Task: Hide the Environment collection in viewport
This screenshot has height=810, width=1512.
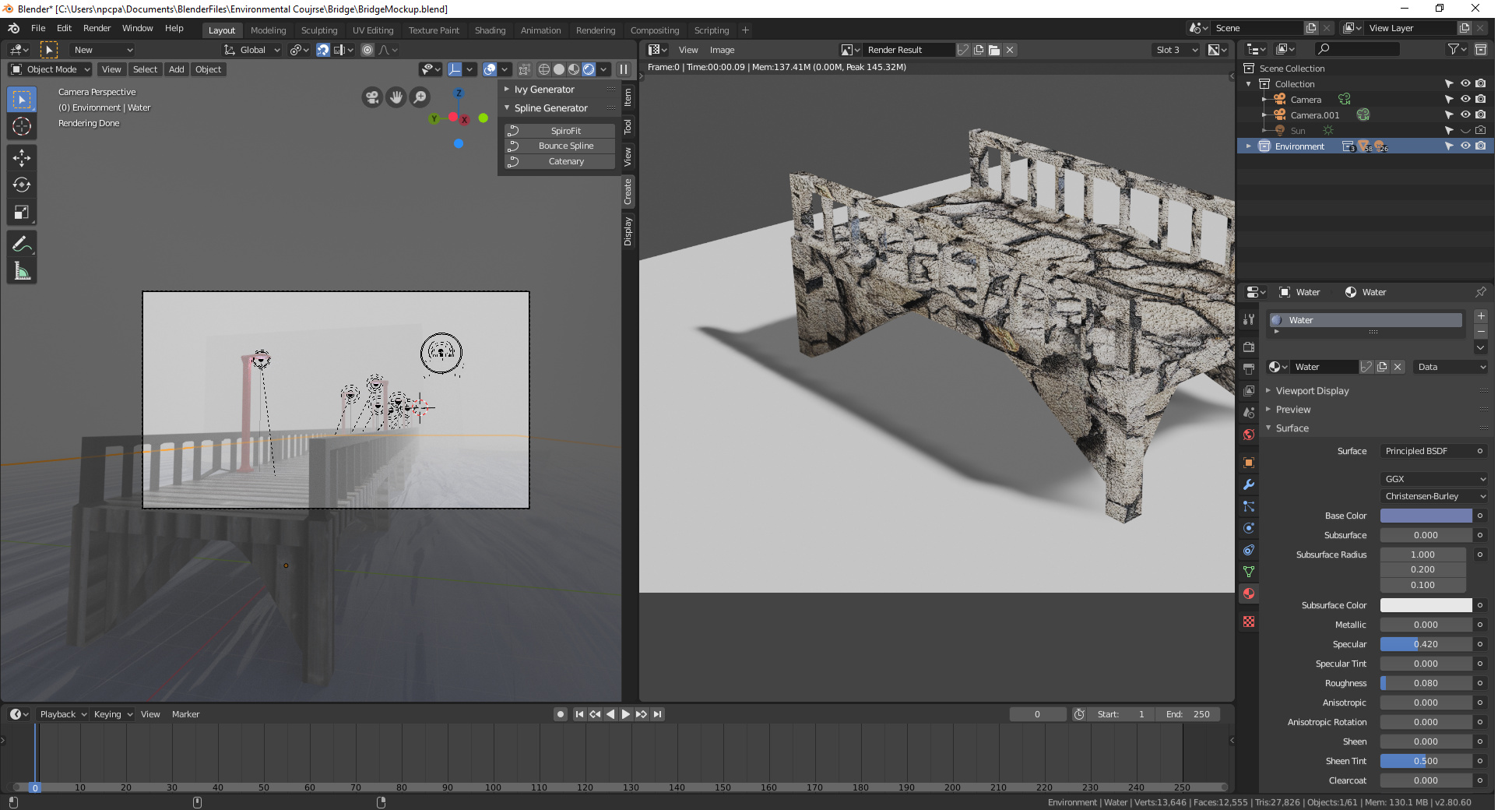Action: point(1465,146)
